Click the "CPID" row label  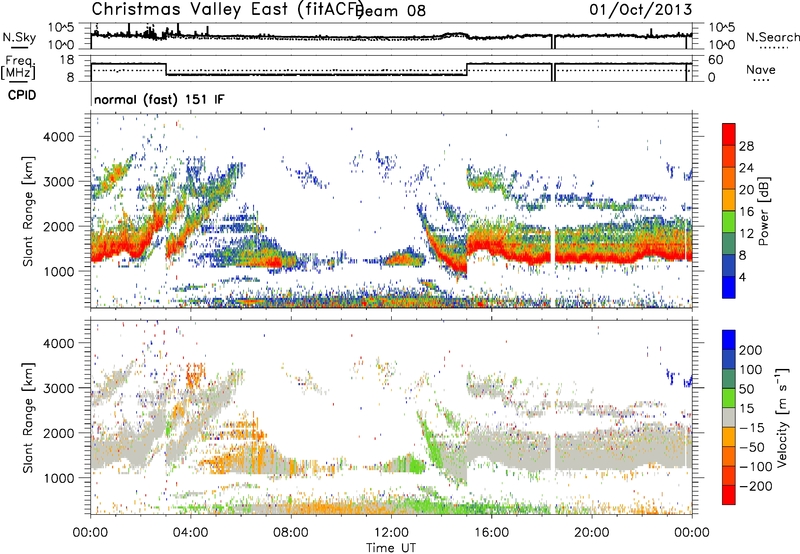point(22,95)
